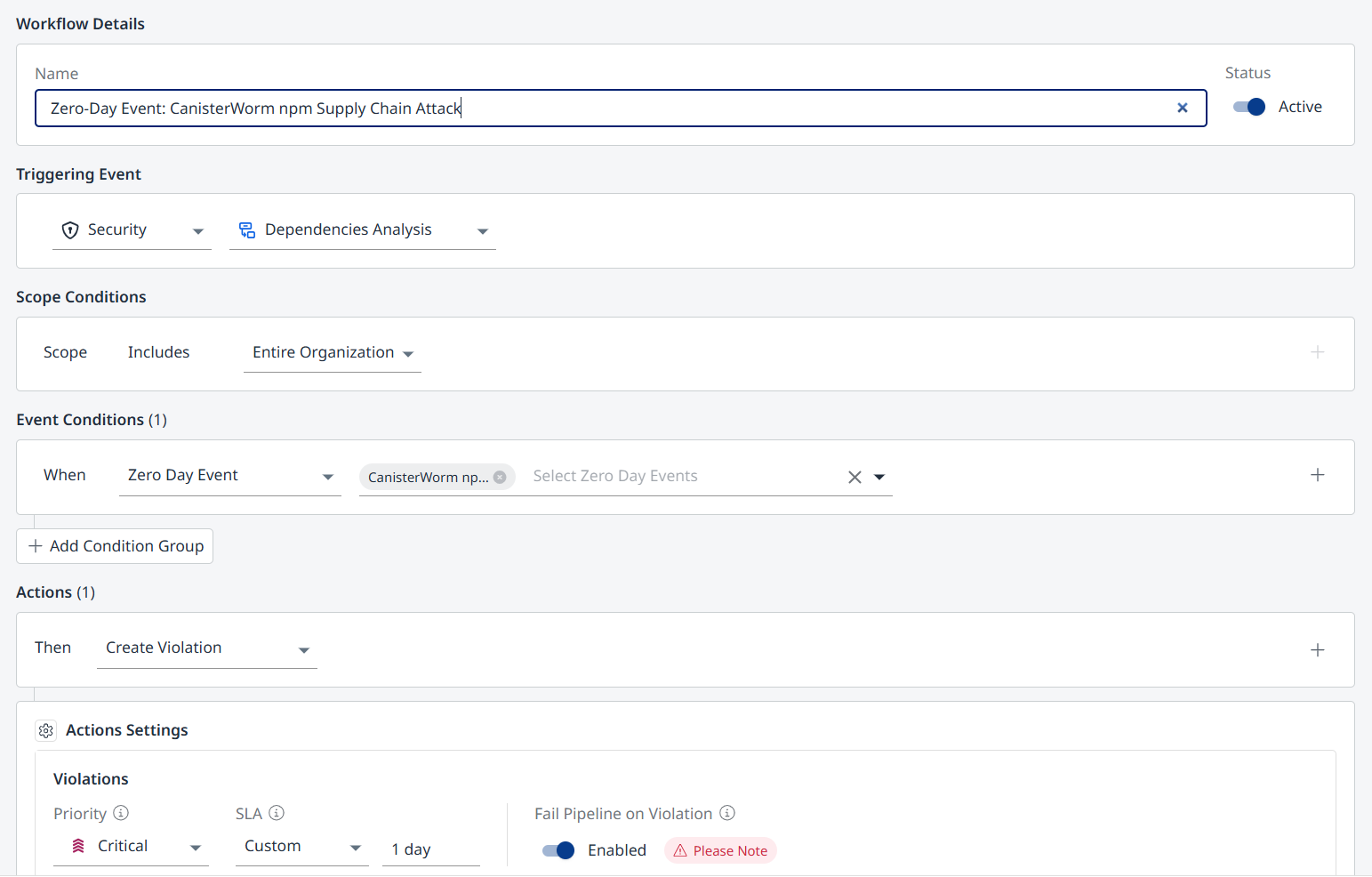Viewport: 1372px width, 877px height.
Task: Show info about Fail Pipeline on Violation
Action: [x=727, y=813]
